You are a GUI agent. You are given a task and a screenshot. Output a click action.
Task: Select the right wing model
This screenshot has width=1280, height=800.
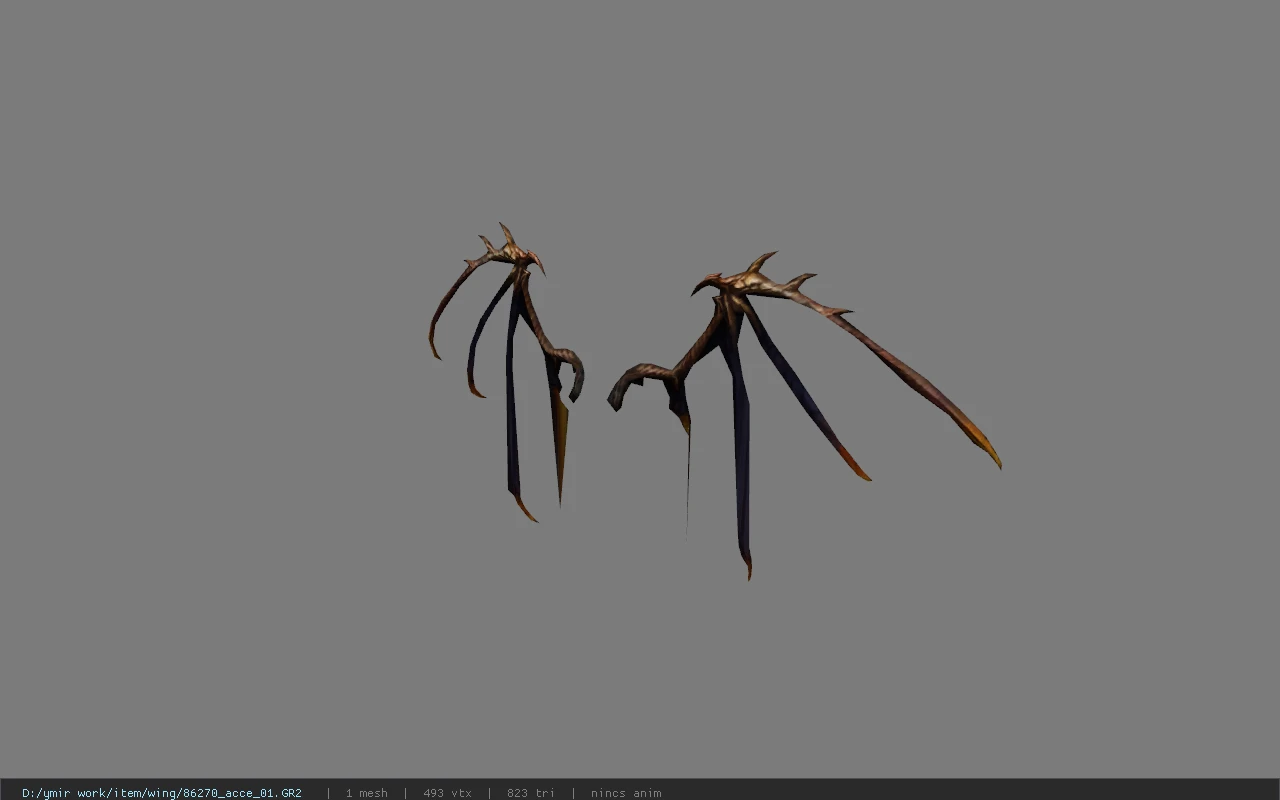pyautogui.click(x=804, y=415)
